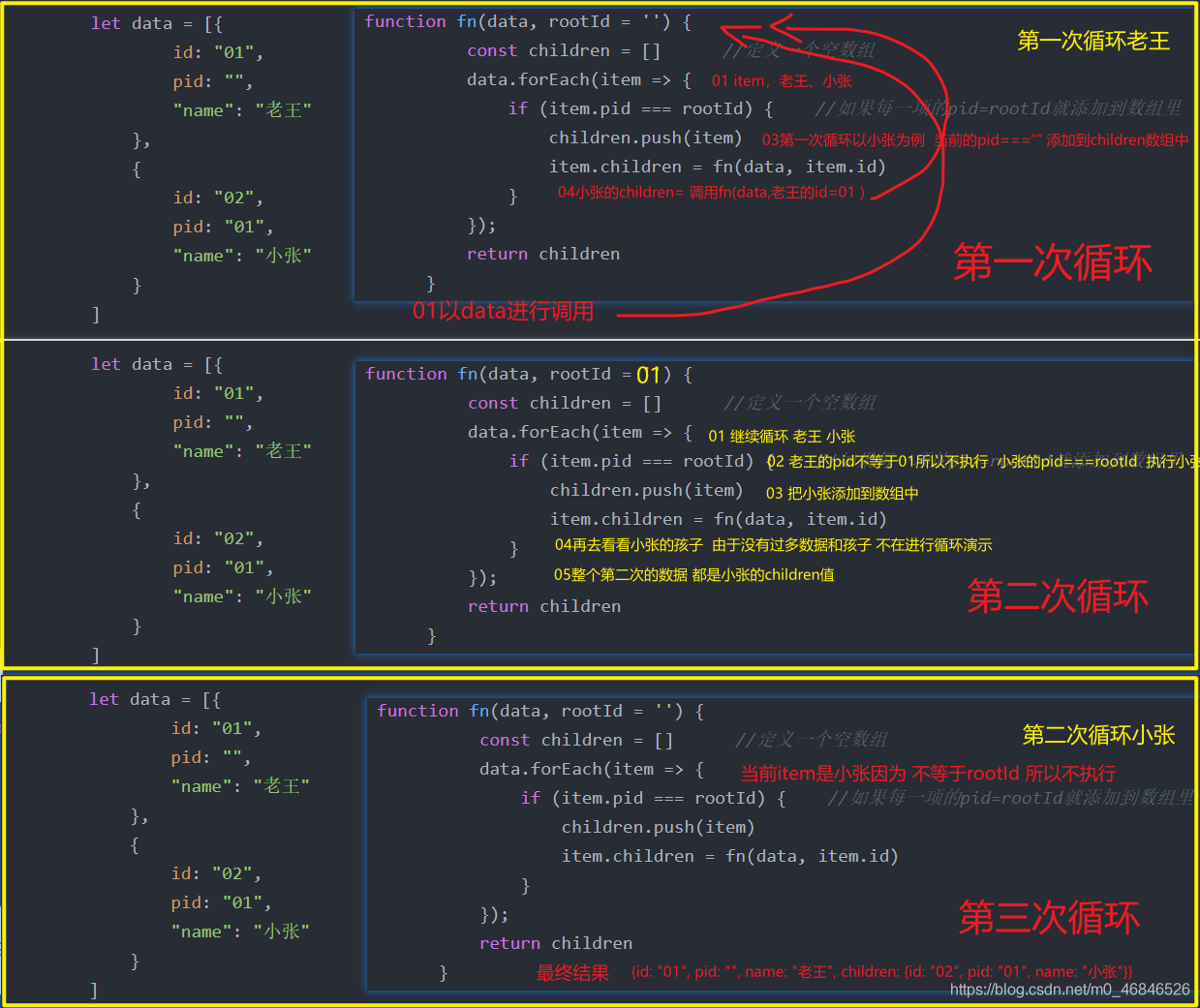The width and height of the screenshot is (1200, 1008).
Task: Click "name": "小张" in the 第三次循环 data
Action: [x=240, y=931]
